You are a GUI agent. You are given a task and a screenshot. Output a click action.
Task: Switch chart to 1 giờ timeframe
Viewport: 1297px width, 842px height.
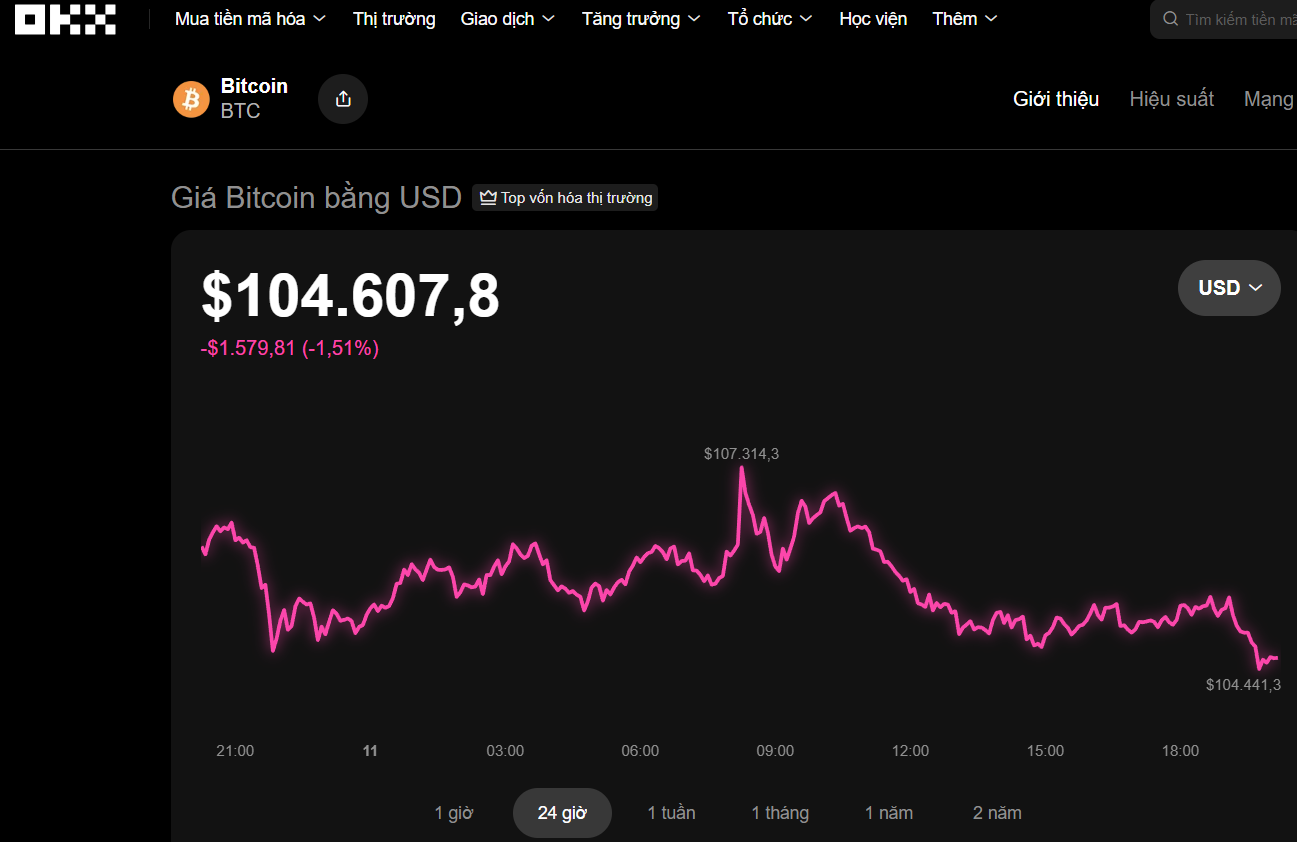tap(454, 812)
